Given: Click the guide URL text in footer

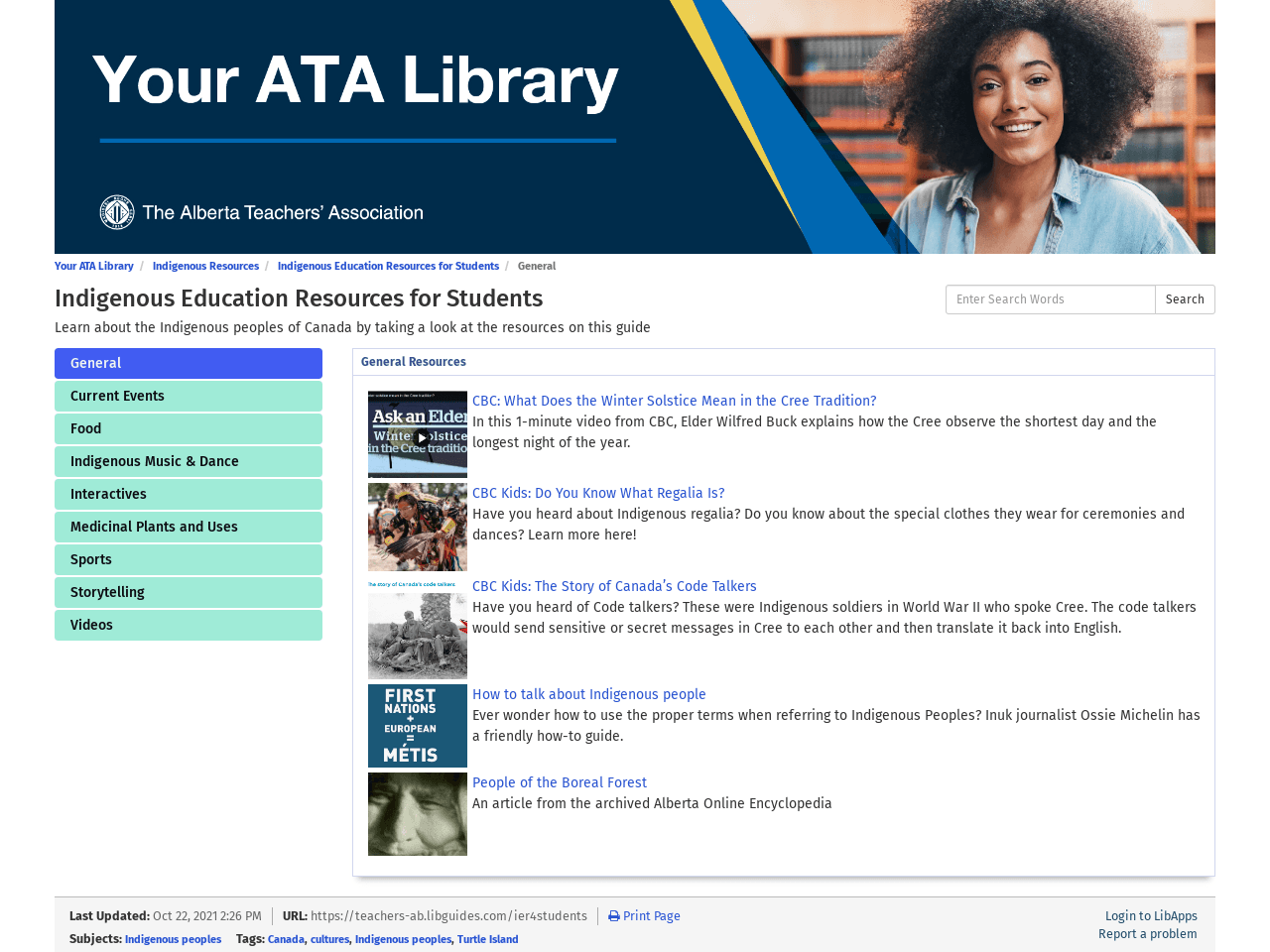Looking at the screenshot, I should click(x=448, y=916).
